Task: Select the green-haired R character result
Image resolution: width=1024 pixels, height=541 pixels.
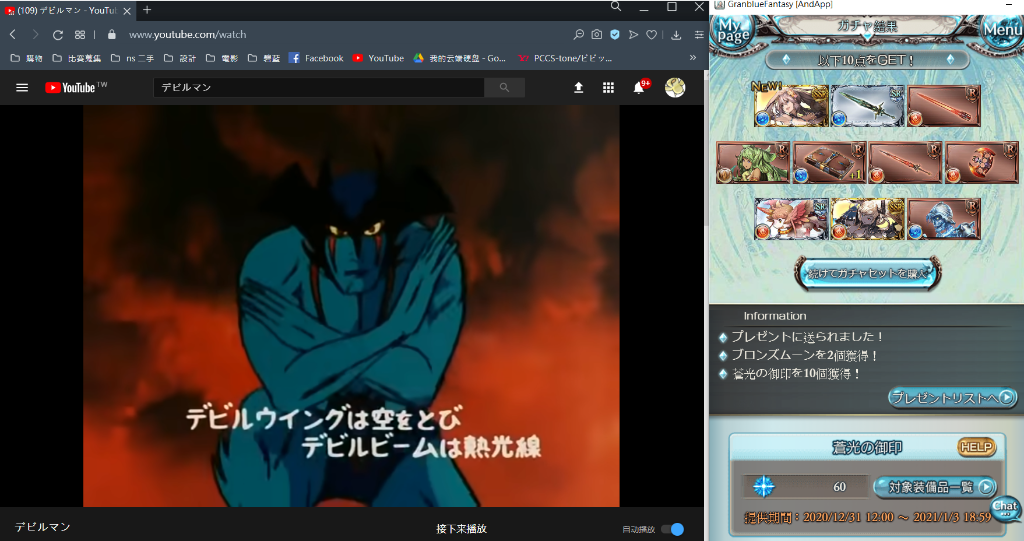Action: click(x=753, y=163)
